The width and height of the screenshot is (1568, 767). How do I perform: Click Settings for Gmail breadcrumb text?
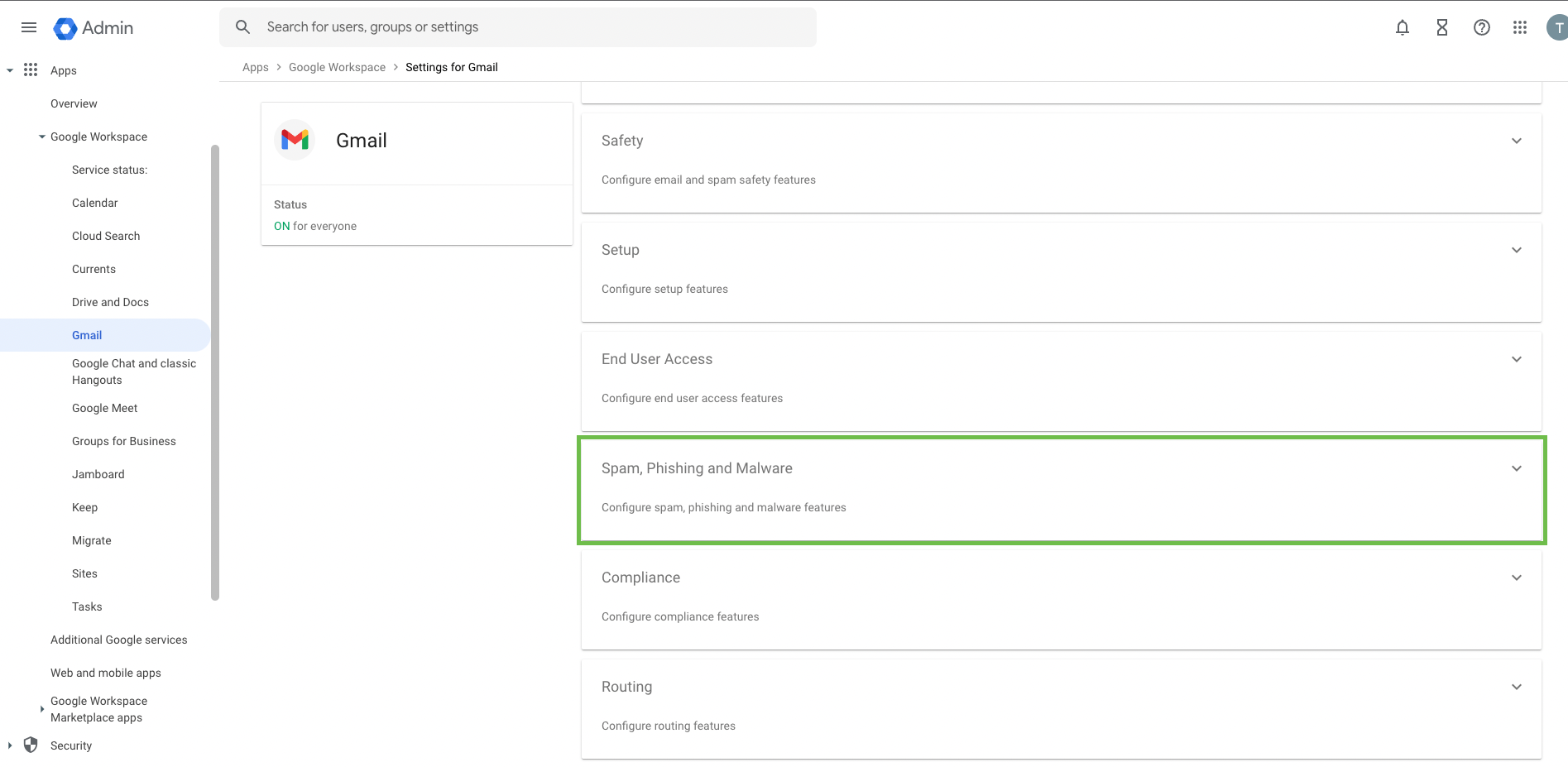pos(452,67)
